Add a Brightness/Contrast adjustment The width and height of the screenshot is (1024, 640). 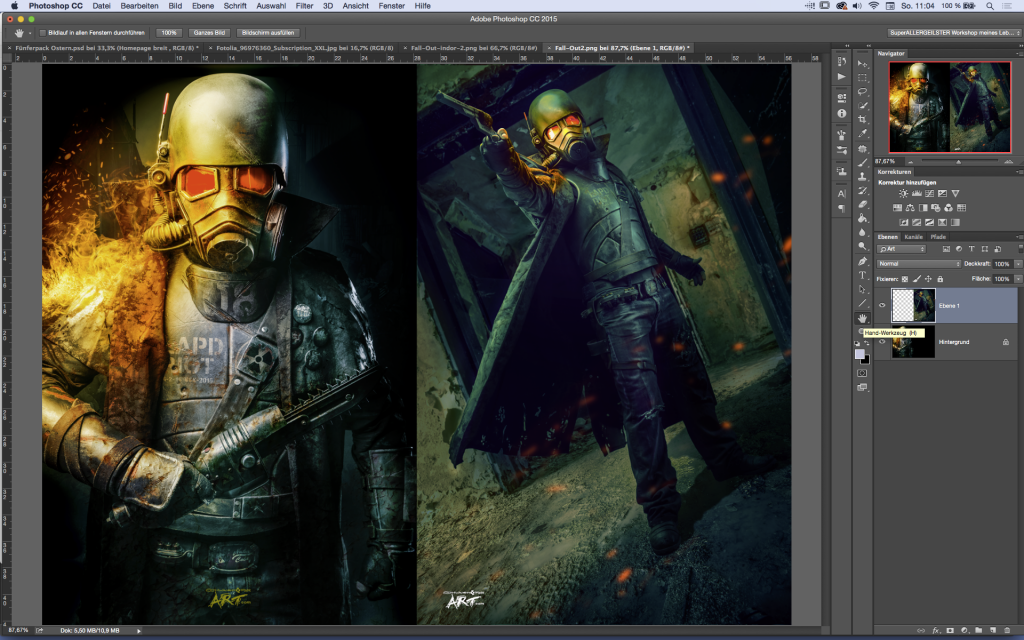[903, 194]
